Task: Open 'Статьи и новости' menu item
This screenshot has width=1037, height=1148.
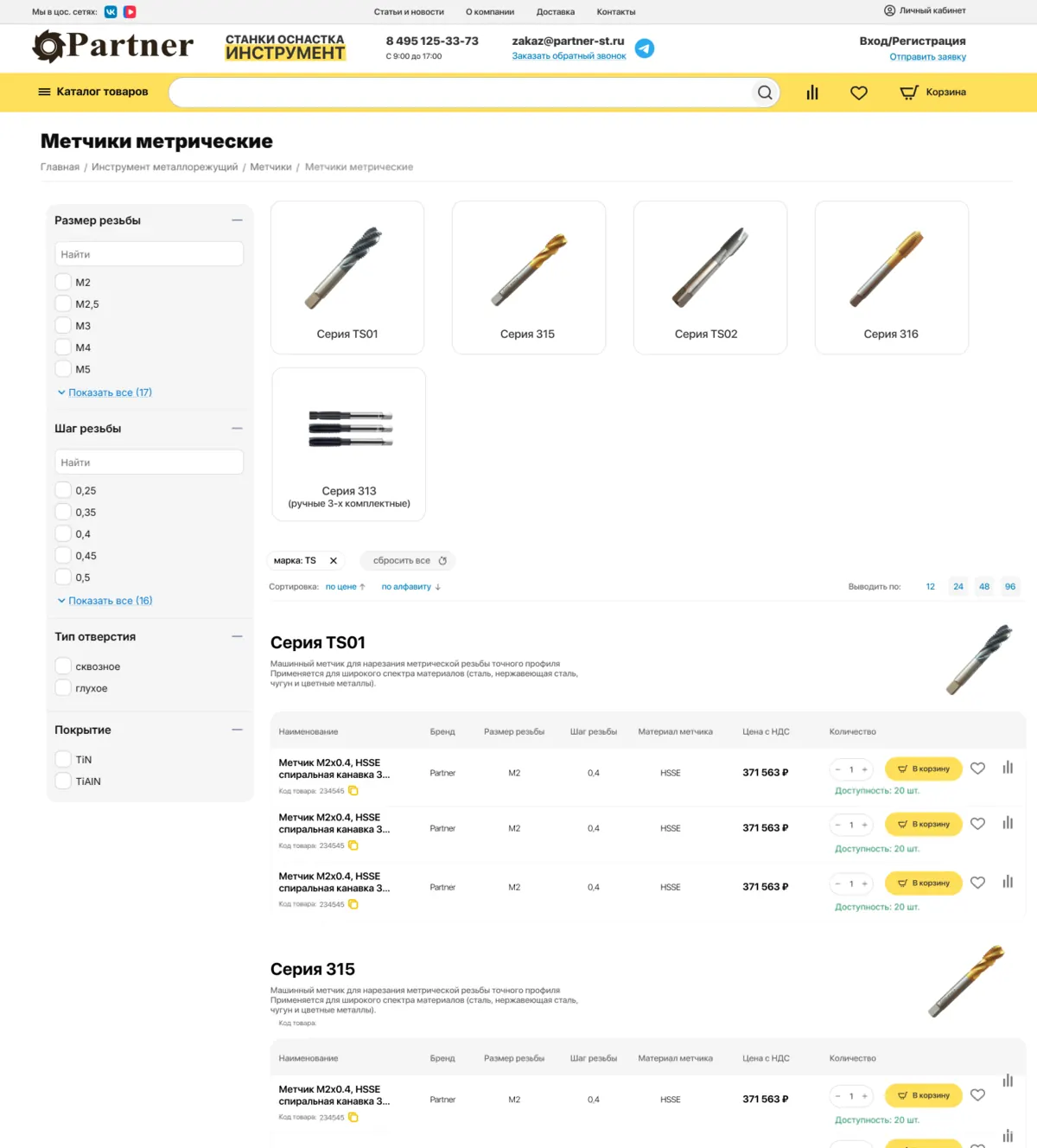Action: point(409,12)
